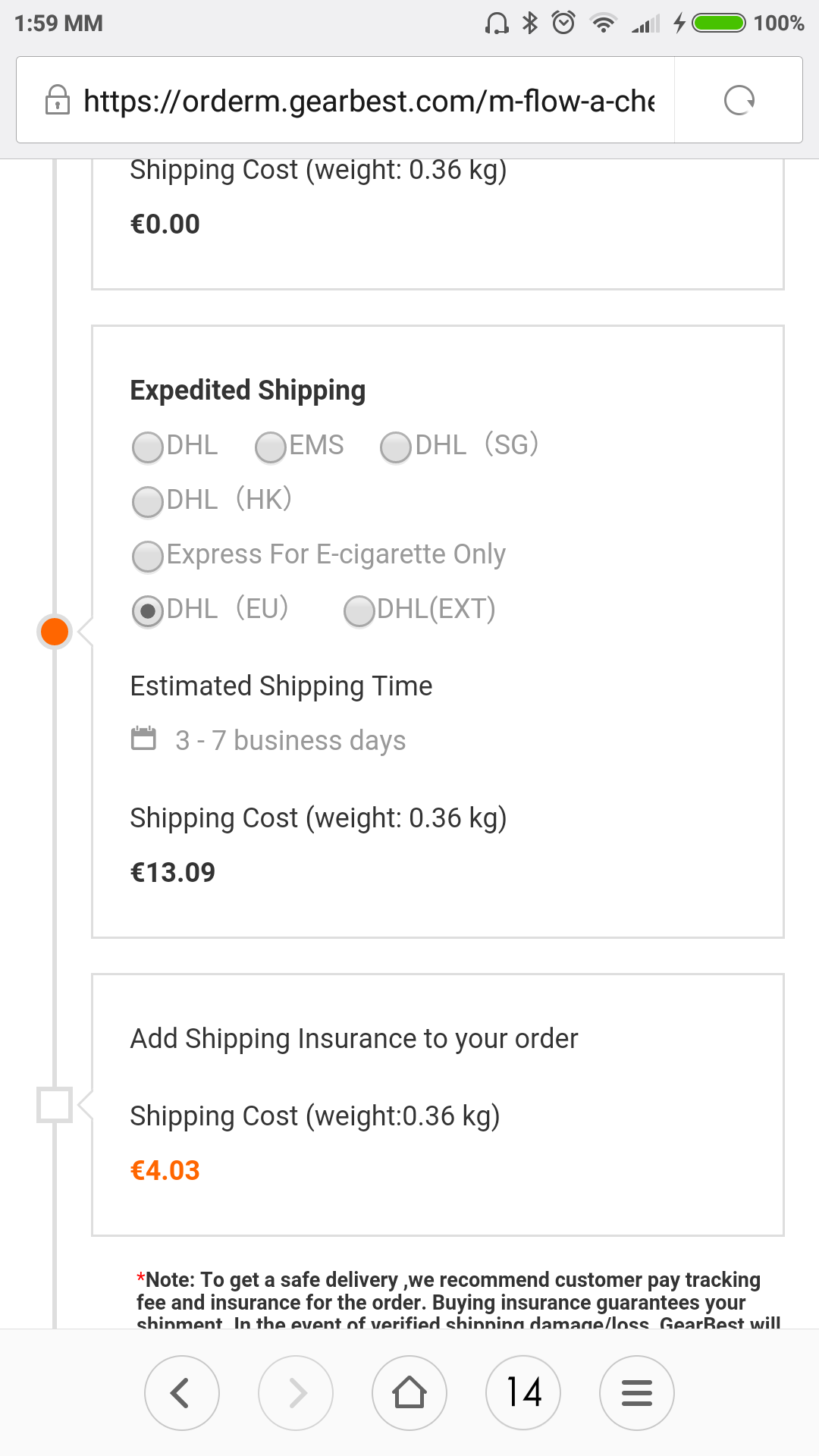Tap the browser back arrow button
819x1456 pixels.
[x=181, y=1393]
